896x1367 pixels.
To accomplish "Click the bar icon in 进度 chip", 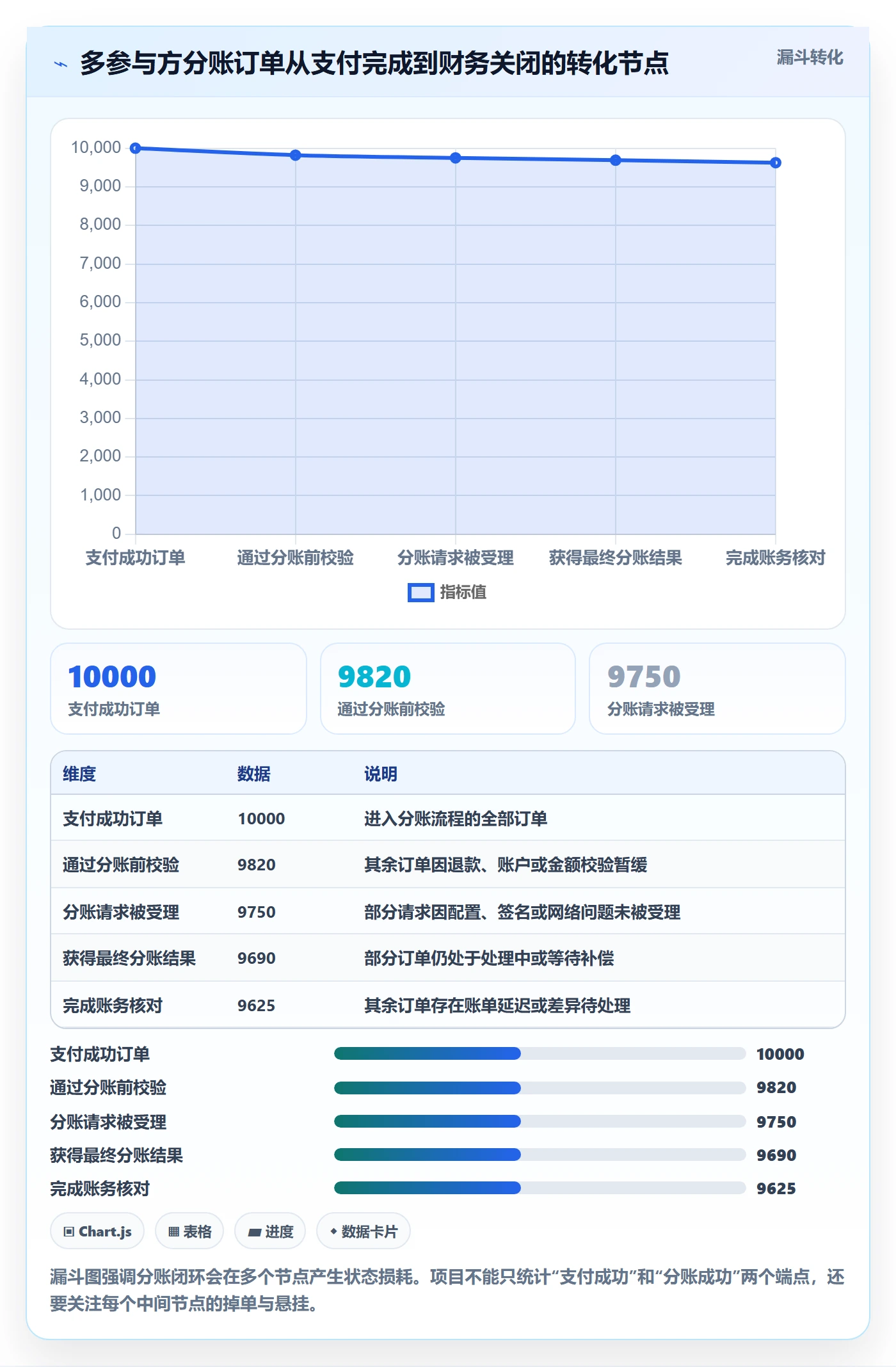I will pos(255,1233).
